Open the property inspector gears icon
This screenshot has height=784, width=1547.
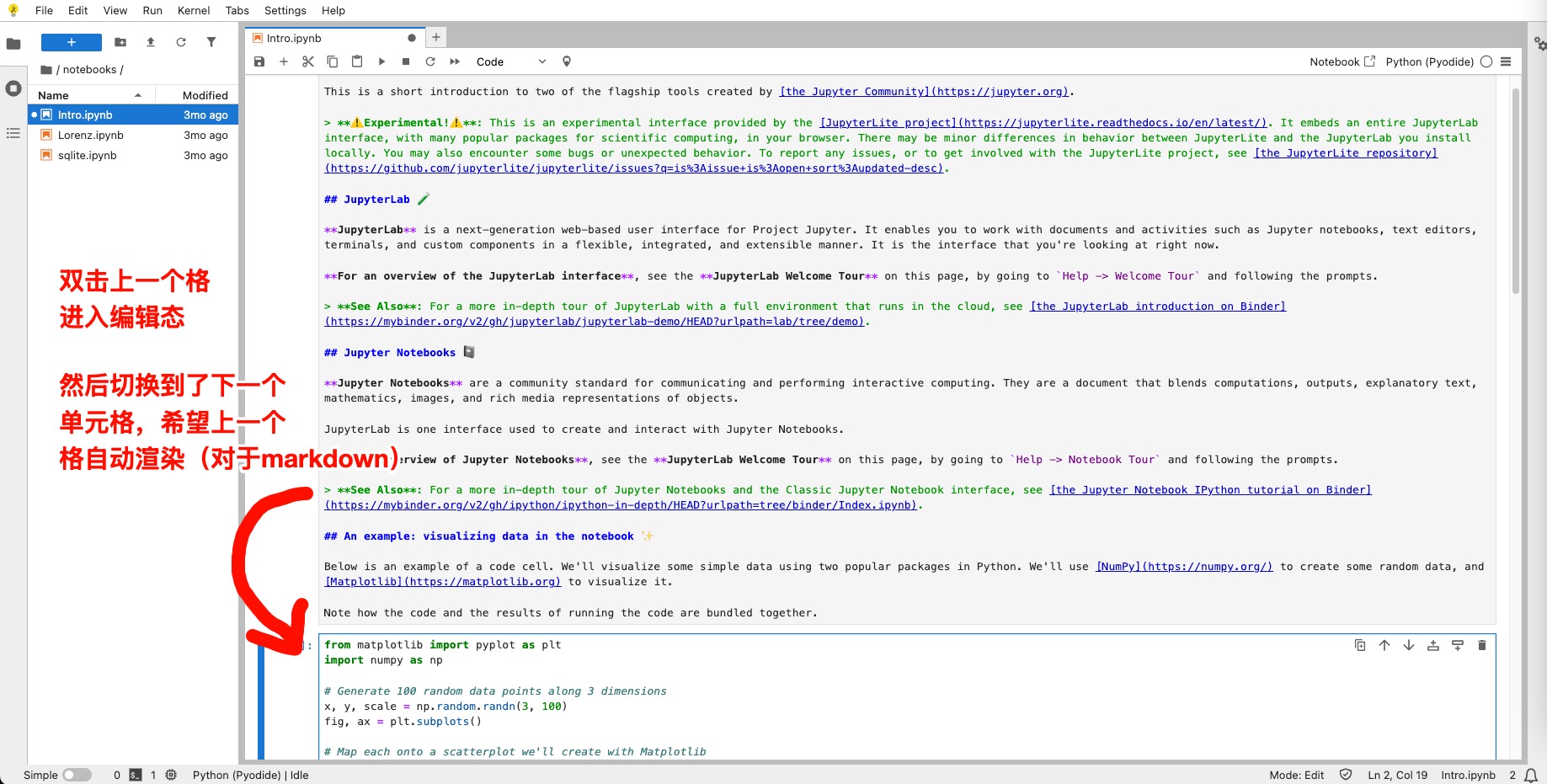pos(1539,44)
